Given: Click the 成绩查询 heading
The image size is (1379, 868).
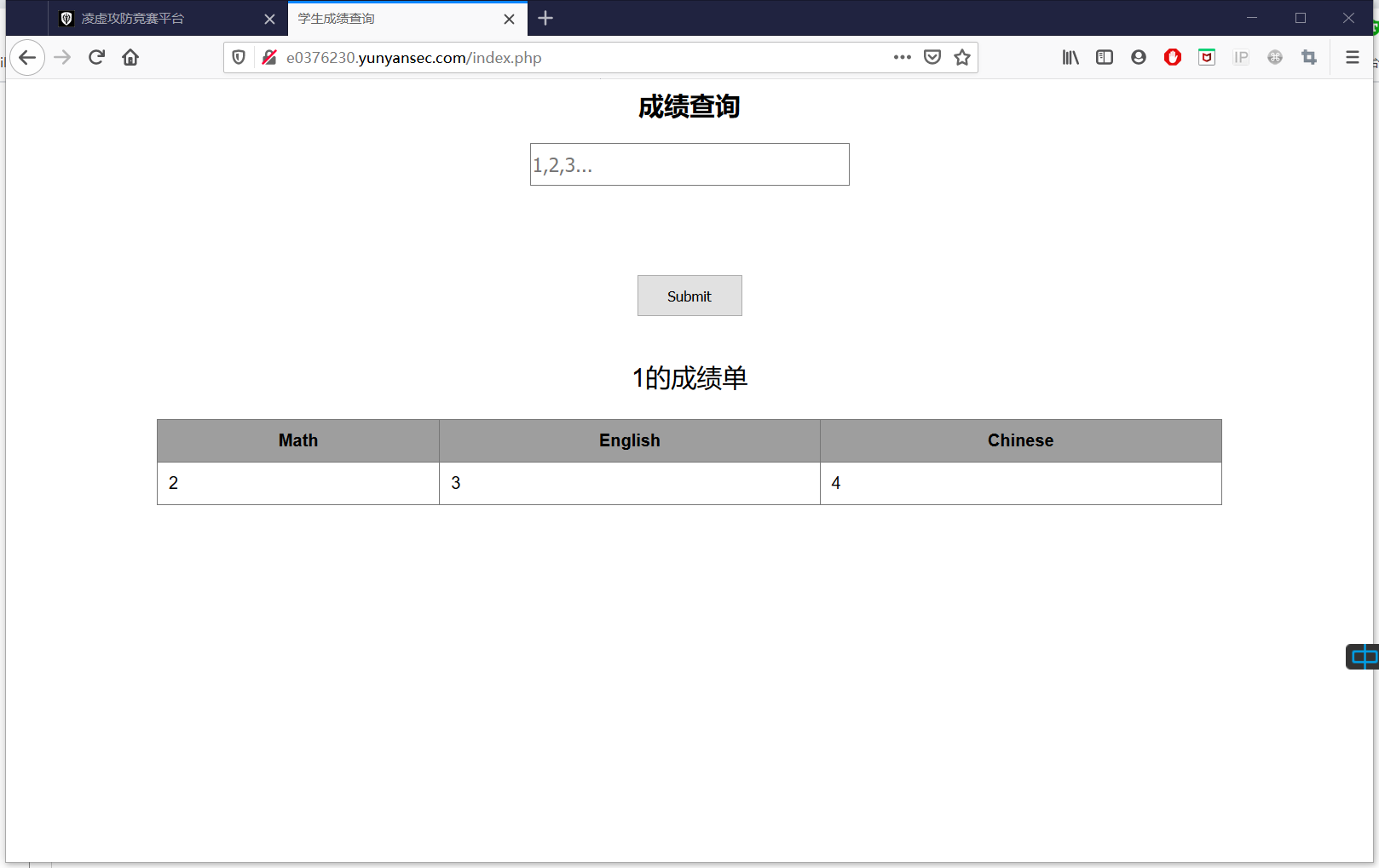Looking at the screenshot, I should [689, 107].
